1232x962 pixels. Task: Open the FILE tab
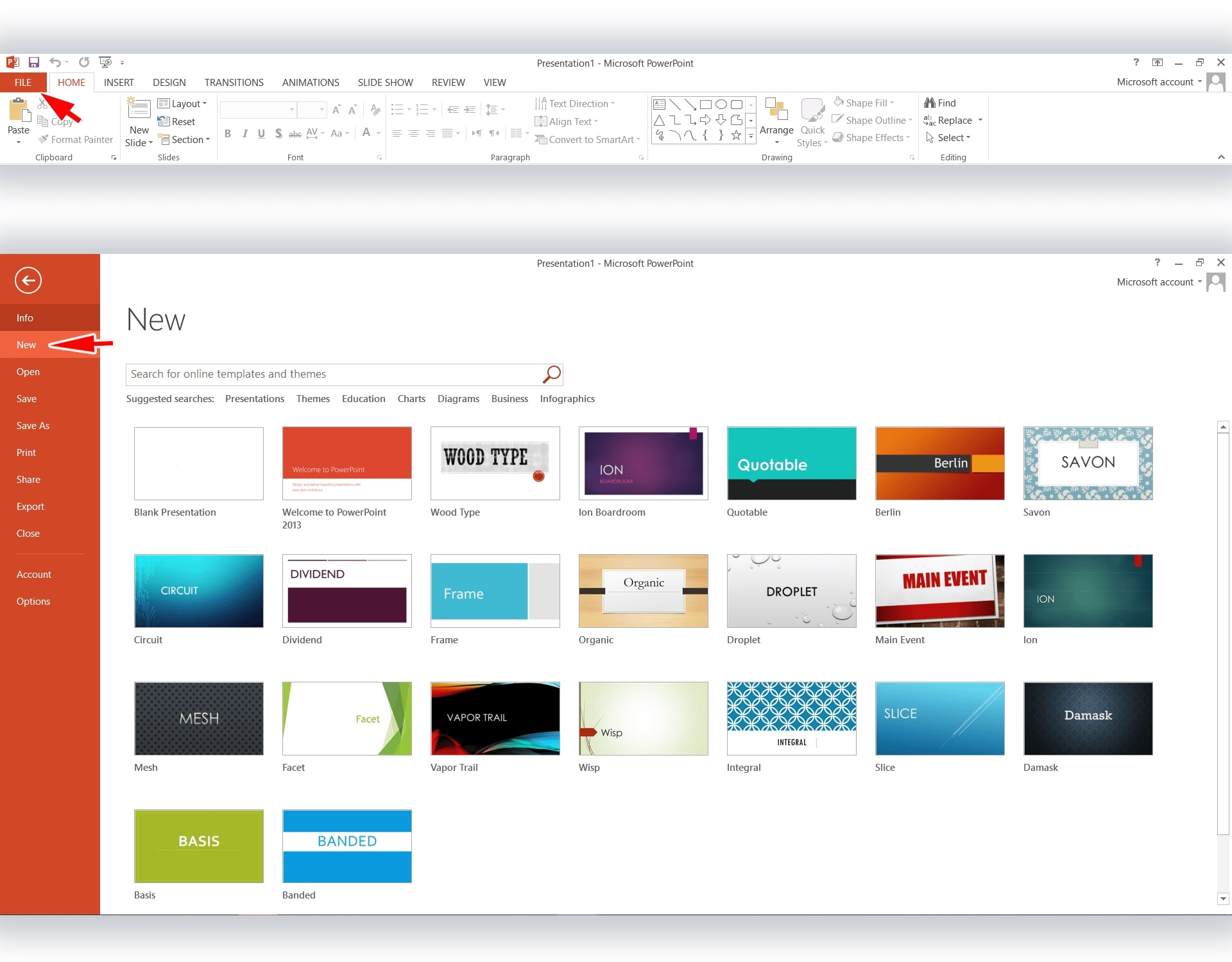[23, 82]
